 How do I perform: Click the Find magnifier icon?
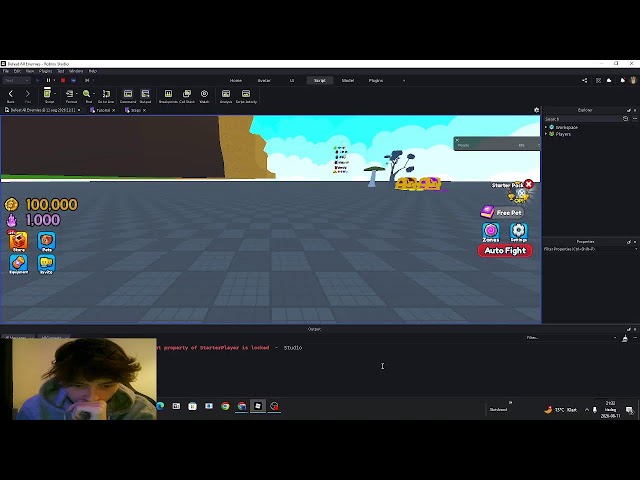[x=87, y=94]
